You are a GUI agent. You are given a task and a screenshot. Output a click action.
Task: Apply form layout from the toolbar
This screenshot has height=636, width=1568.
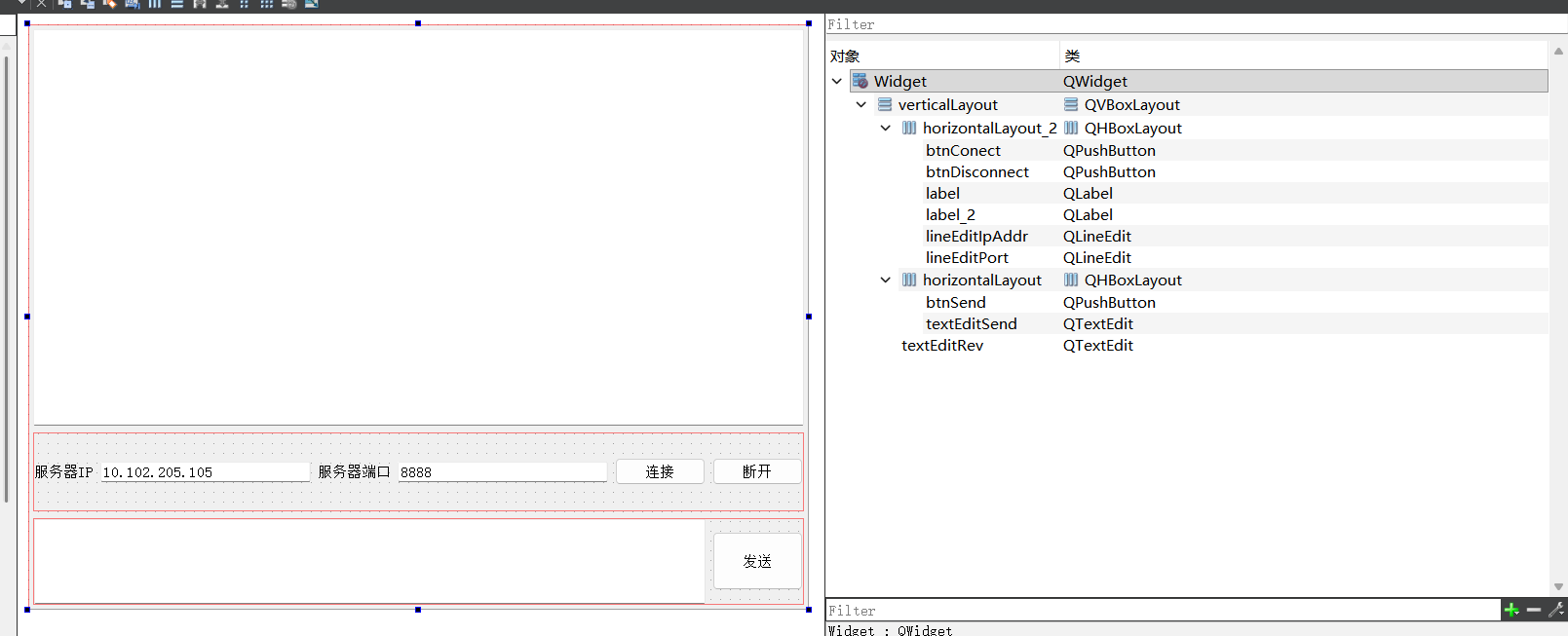click(x=245, y=4)
